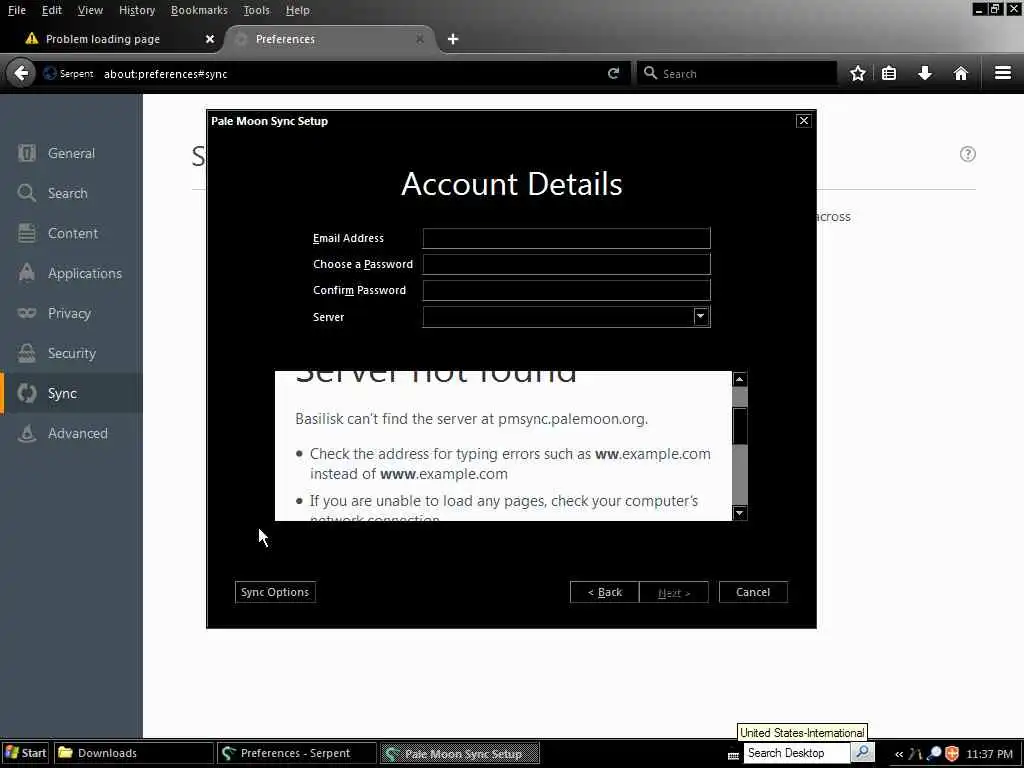Focus the Choose a Password field

566,264
